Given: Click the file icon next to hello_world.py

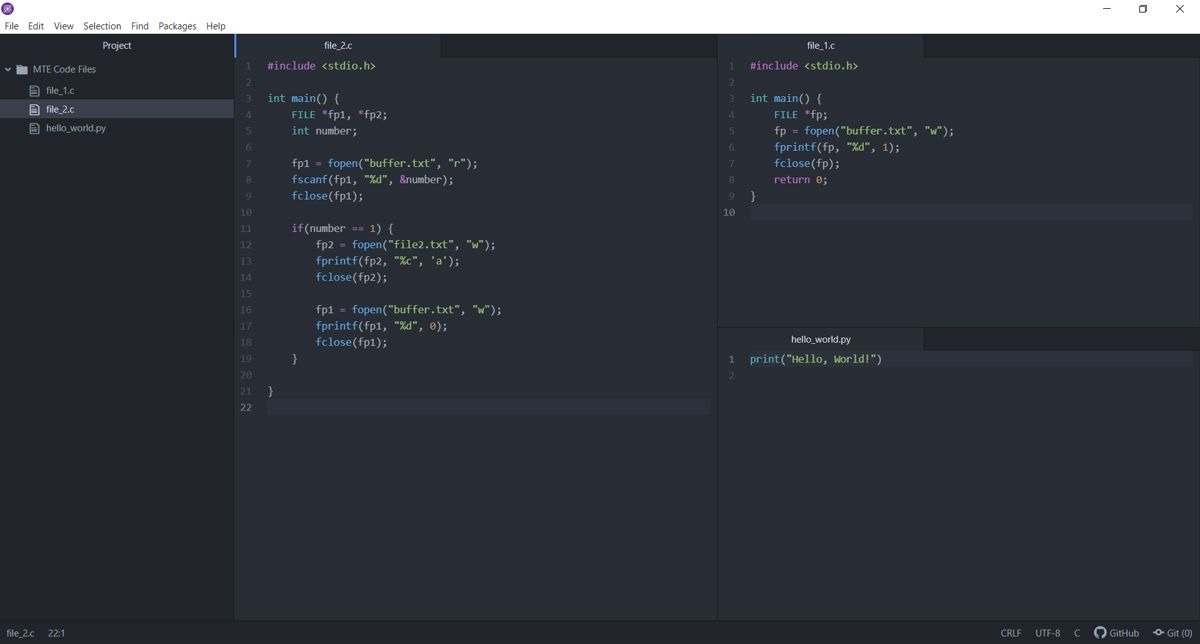Looking at the screenshot, I should point(35,129).
